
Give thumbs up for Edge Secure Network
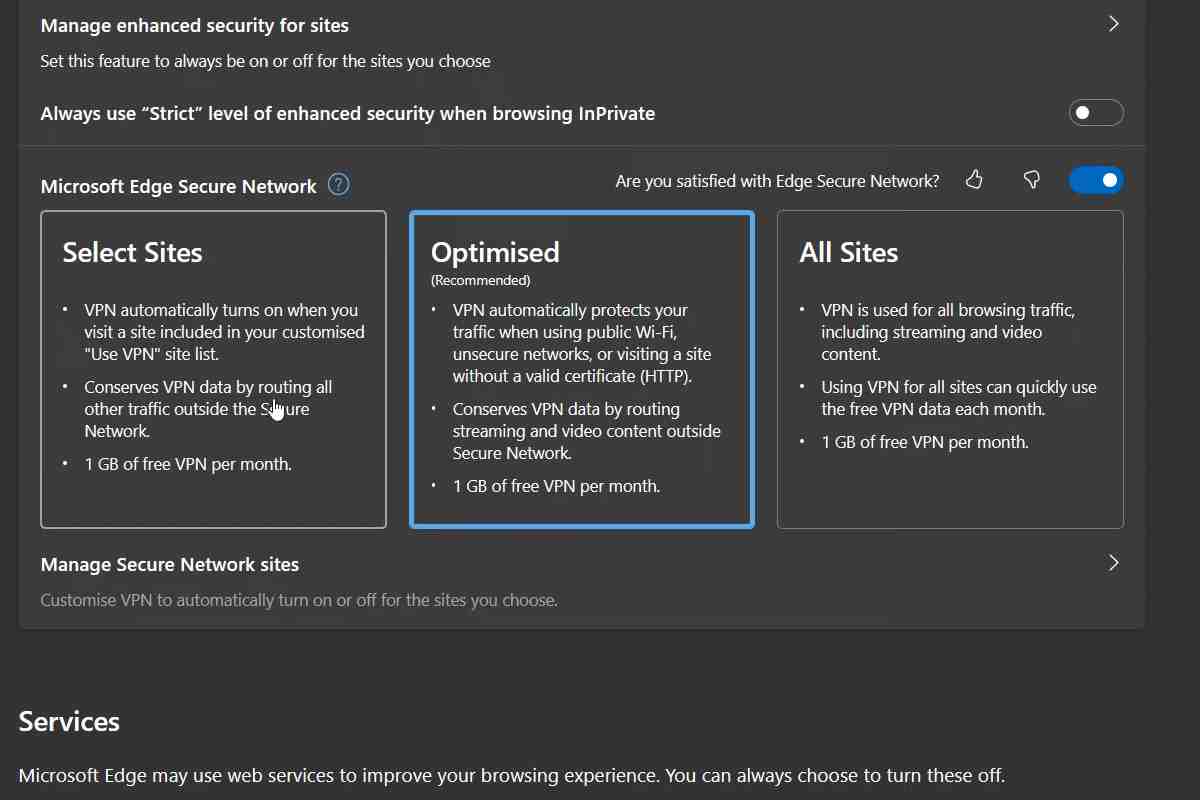(975, 180)
